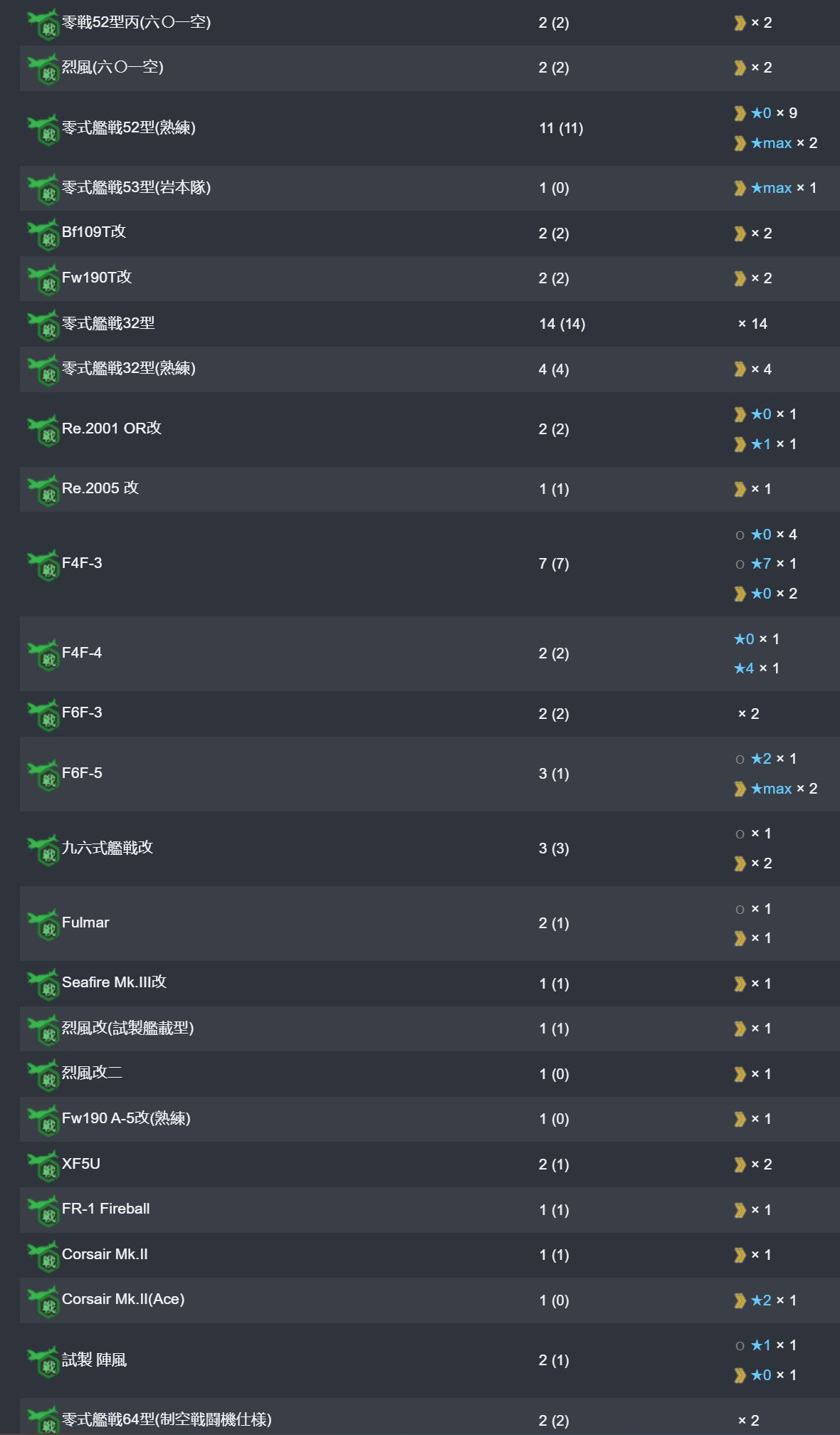Click the green plane icon for 烈風改二
Screen dimensions: 840x1435
(43, 1076)
